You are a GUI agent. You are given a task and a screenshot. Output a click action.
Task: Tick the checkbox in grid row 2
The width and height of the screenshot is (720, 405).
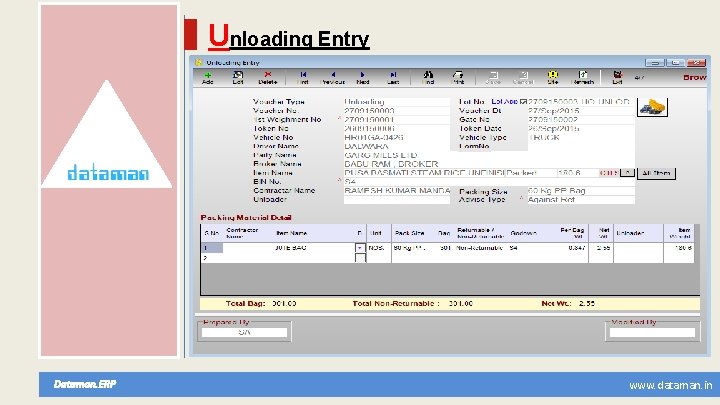pos(360,258)
